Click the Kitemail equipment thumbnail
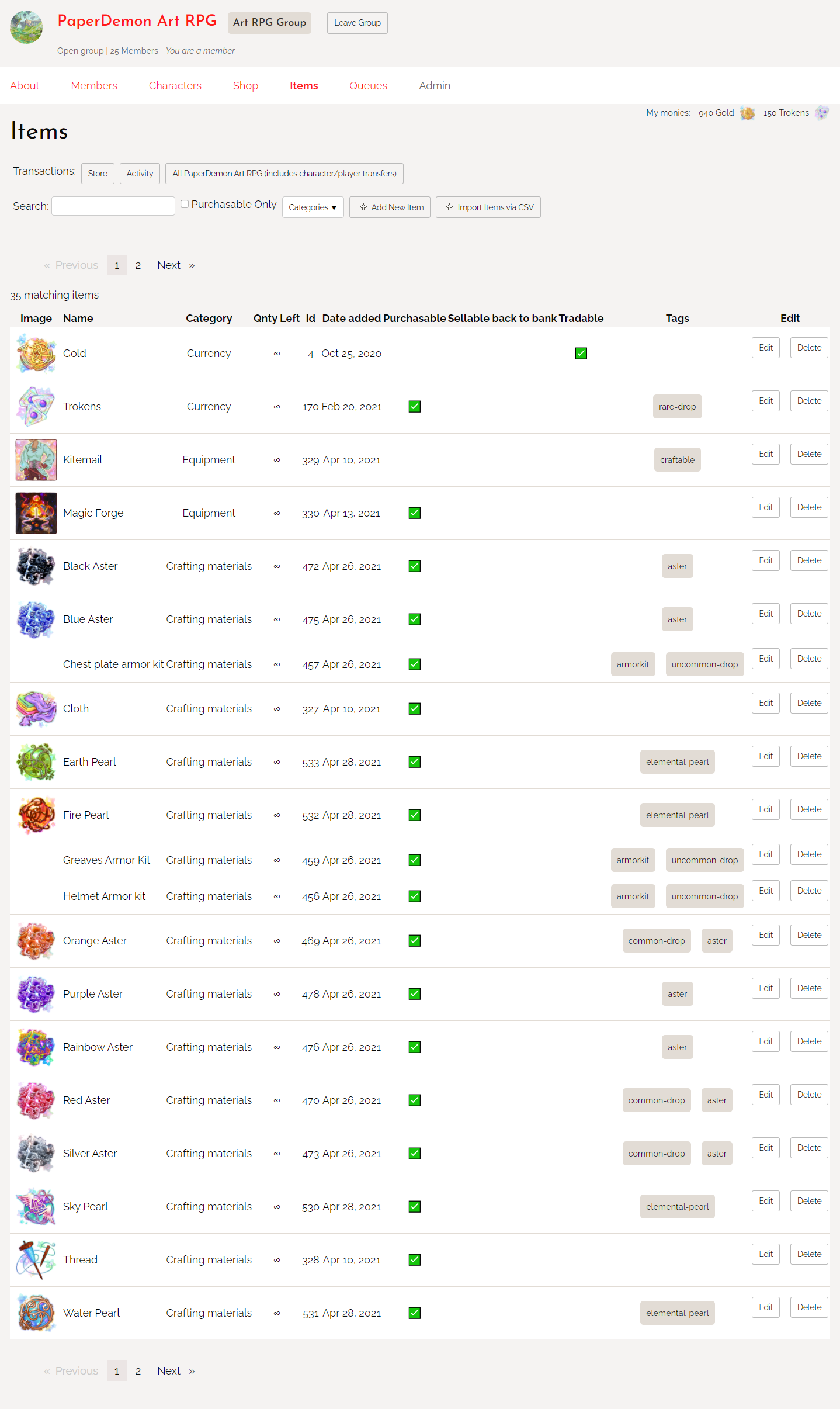The width and height of the screenshot is (840, 1409). click(36, 459)
